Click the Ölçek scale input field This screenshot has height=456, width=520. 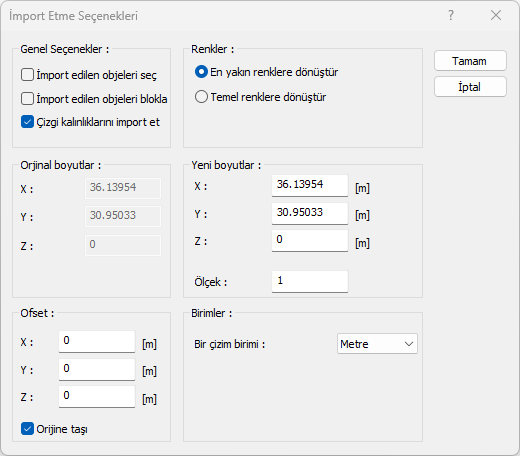click(310, 282)
